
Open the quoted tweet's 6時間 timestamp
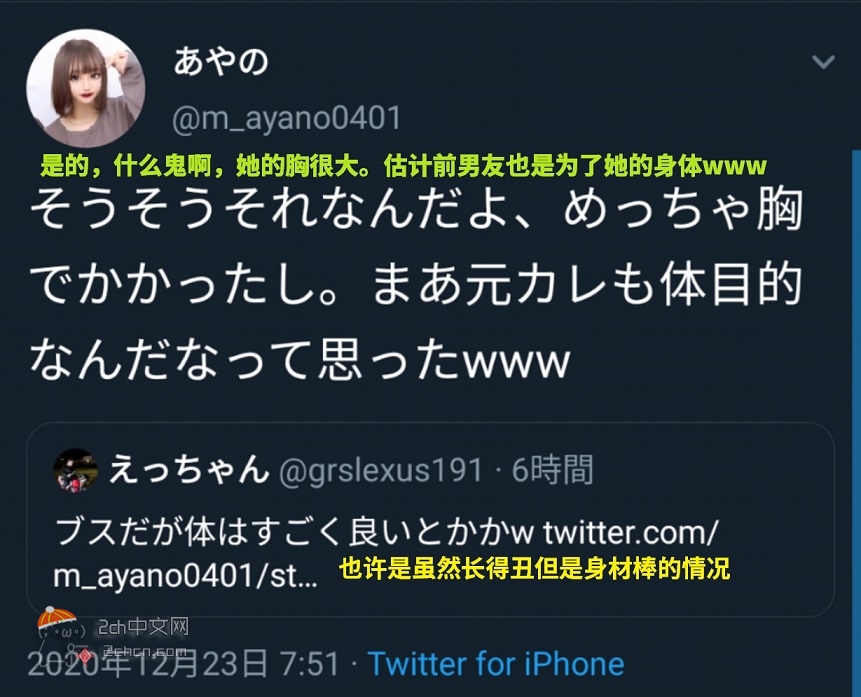pyautogui.click(x=552, y=470)
